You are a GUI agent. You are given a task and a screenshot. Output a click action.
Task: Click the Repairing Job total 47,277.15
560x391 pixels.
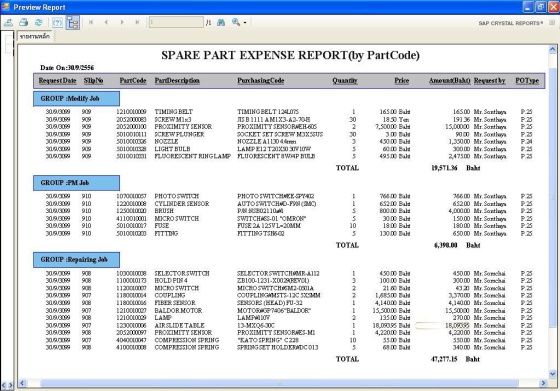pos(444,359)
